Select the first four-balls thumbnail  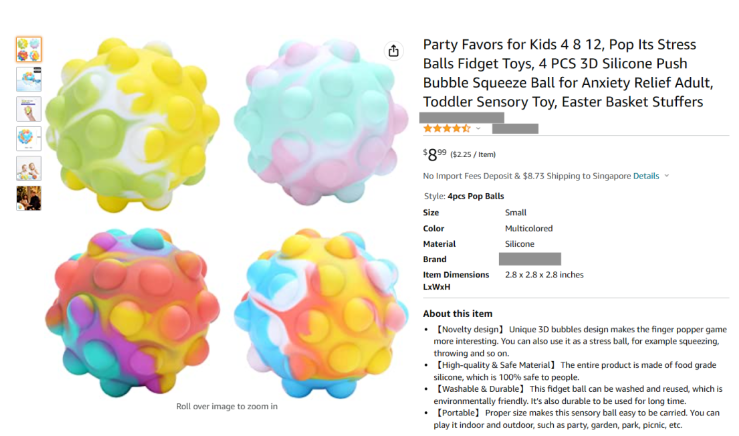tap(28, 49)
